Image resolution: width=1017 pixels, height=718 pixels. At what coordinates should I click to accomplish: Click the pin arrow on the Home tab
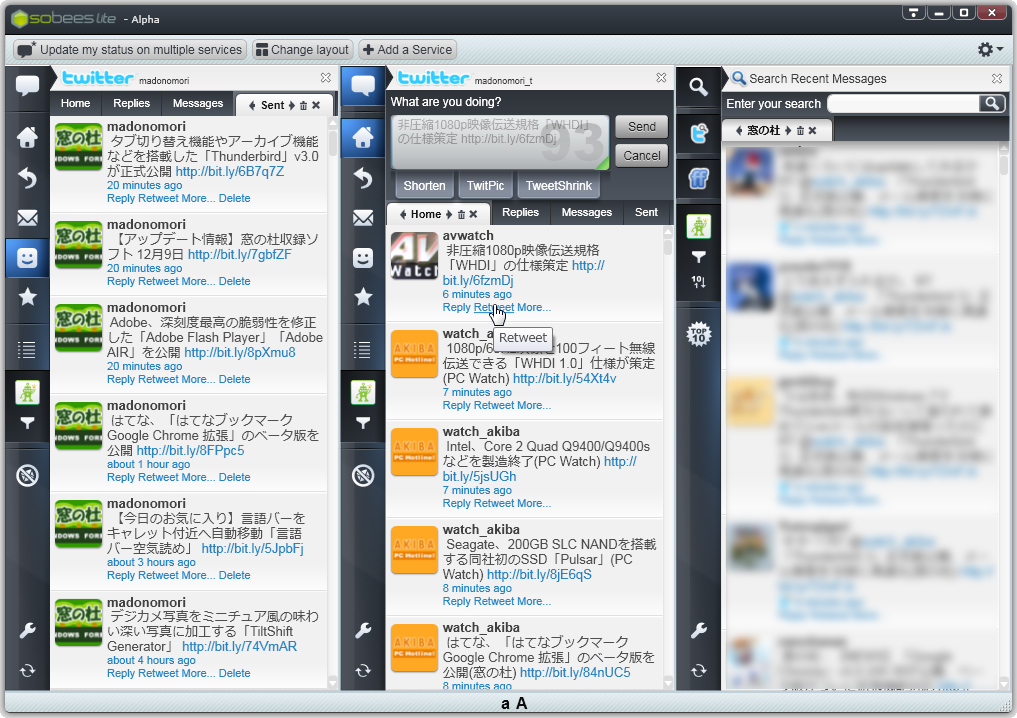[448, 213]
